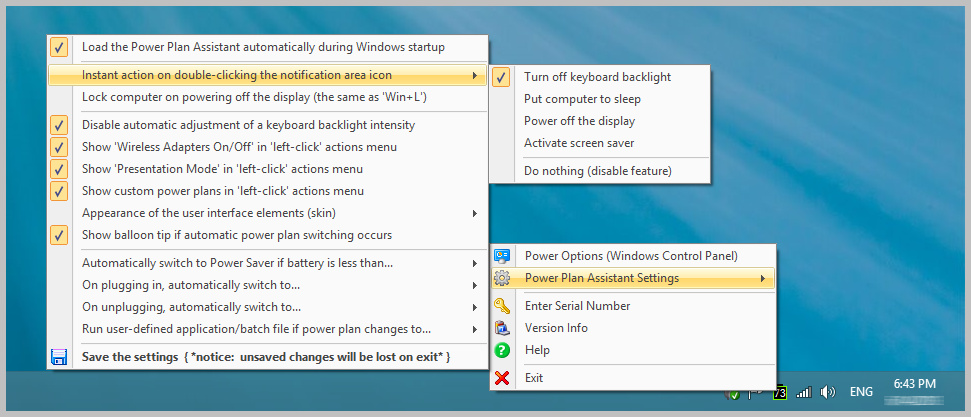Click the Power Options monitor icon

coord(502,256)
